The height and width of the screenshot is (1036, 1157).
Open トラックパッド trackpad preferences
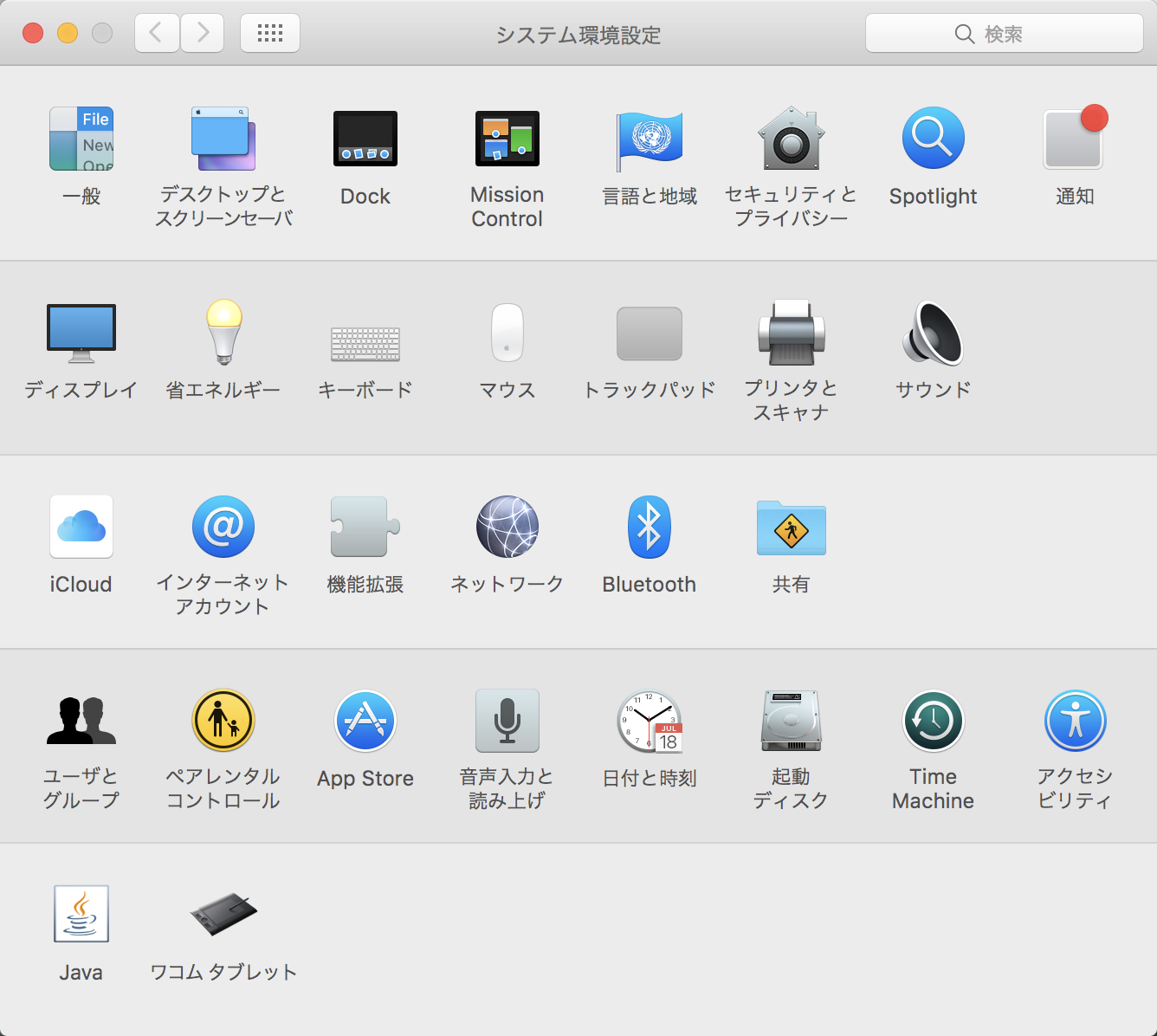coord(650,333)
